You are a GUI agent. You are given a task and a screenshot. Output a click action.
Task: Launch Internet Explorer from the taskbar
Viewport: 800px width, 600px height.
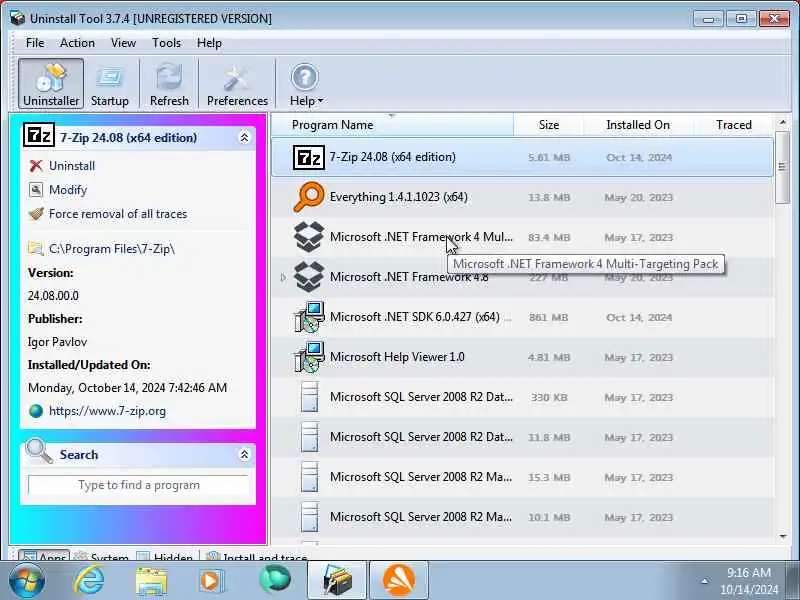[89, 580]
